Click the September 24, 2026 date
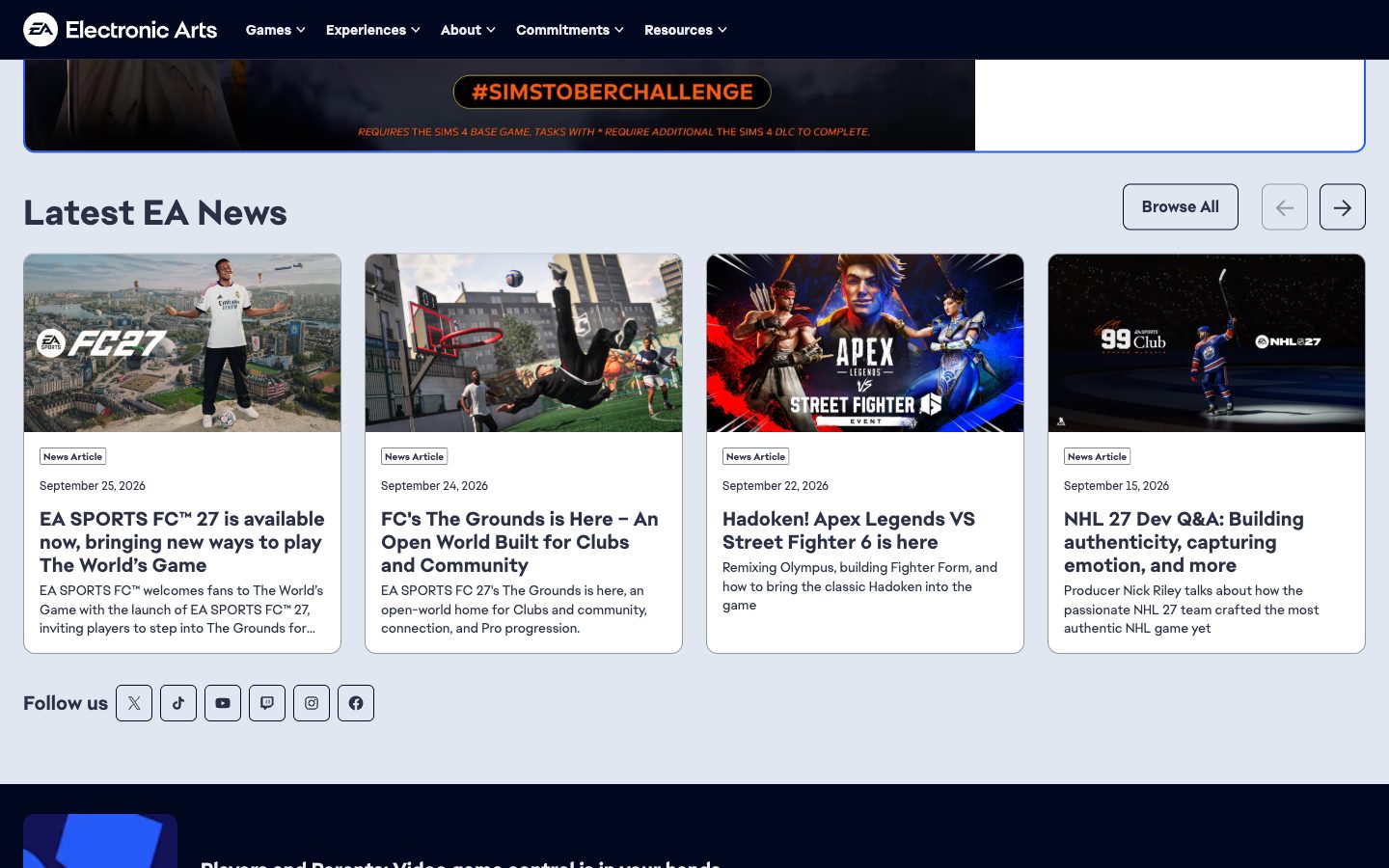This screenshot has width=1389, height=868. [x=434, y=486]
